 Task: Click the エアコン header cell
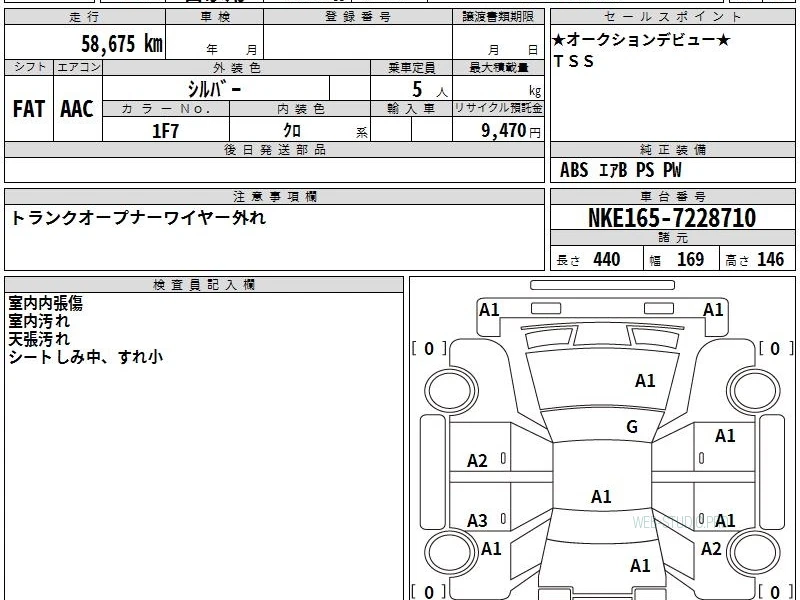tap(78, 67)
